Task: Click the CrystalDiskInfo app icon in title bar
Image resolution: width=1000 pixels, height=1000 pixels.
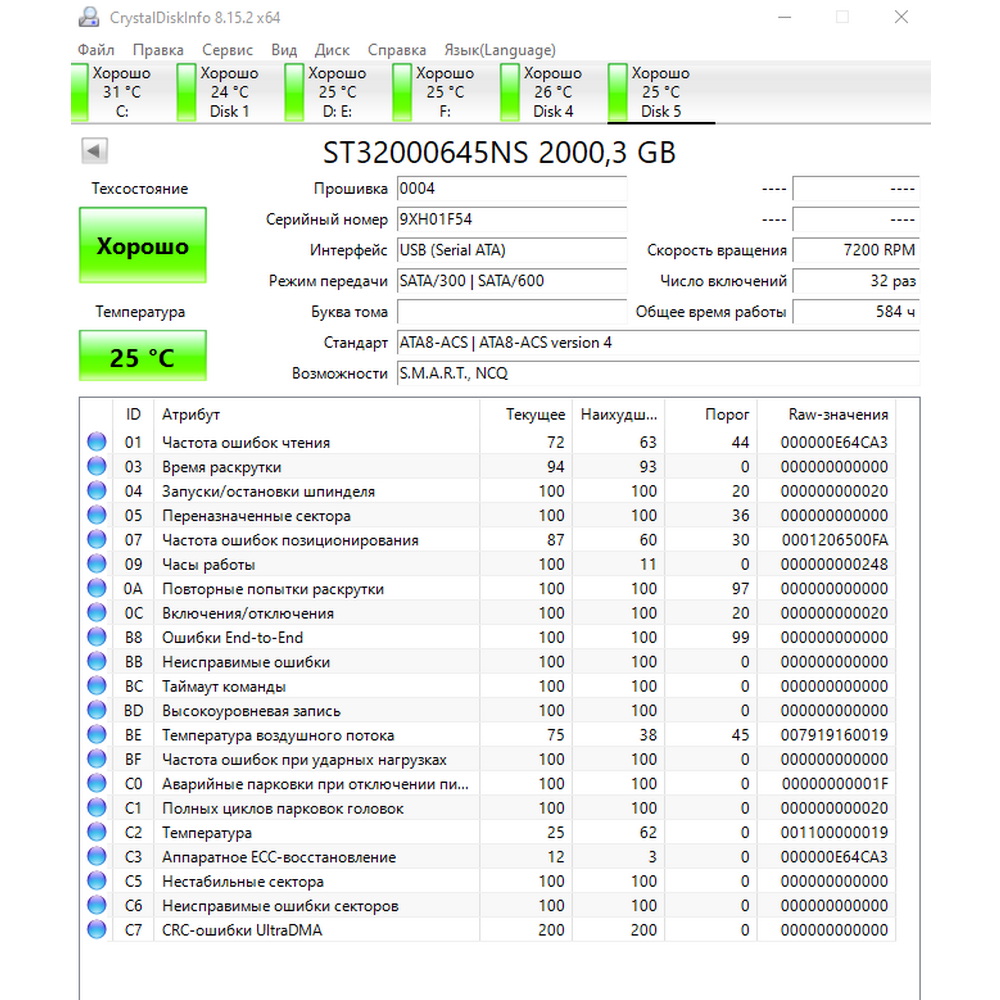Action: click(x=89, y=17)
